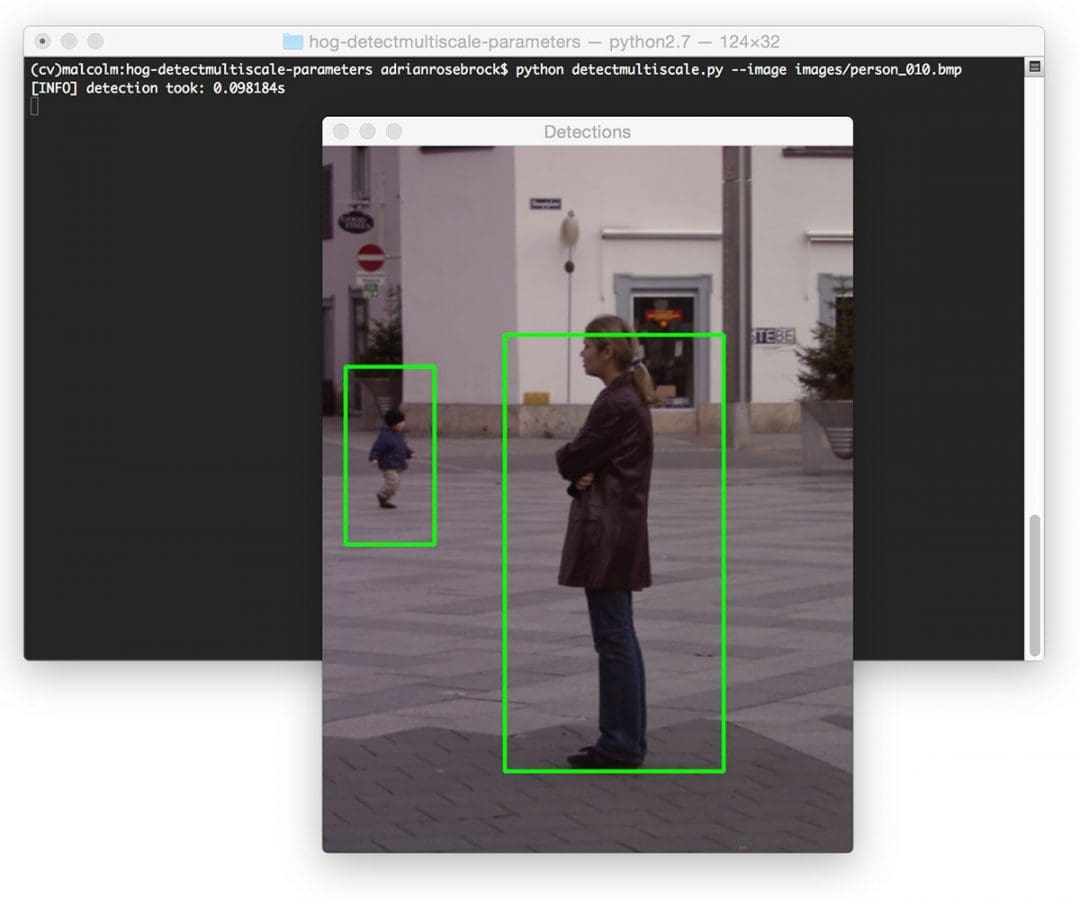
Task: Click the terminal cursor on the empty prompt line
Action: coord(35,106)
